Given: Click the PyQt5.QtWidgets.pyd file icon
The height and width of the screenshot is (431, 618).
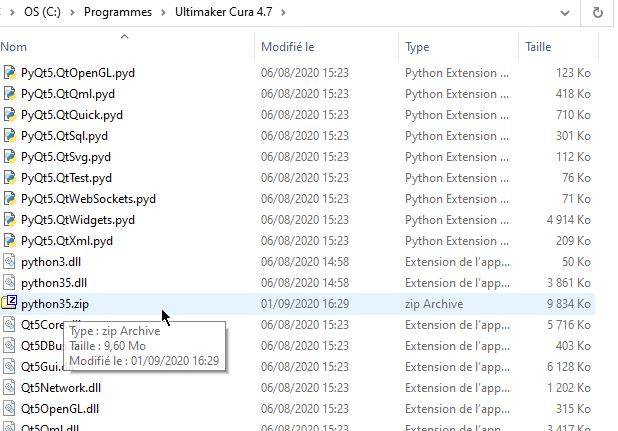Looking at the screenshot, I should (x=9, y=220).
